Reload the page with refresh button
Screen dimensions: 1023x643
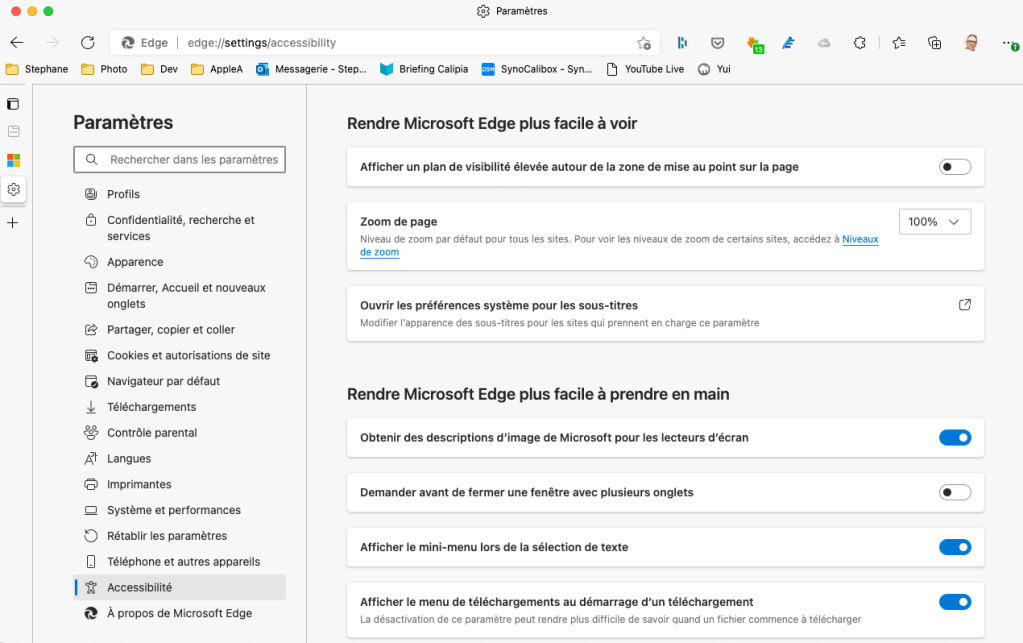(x=88, y=43)
